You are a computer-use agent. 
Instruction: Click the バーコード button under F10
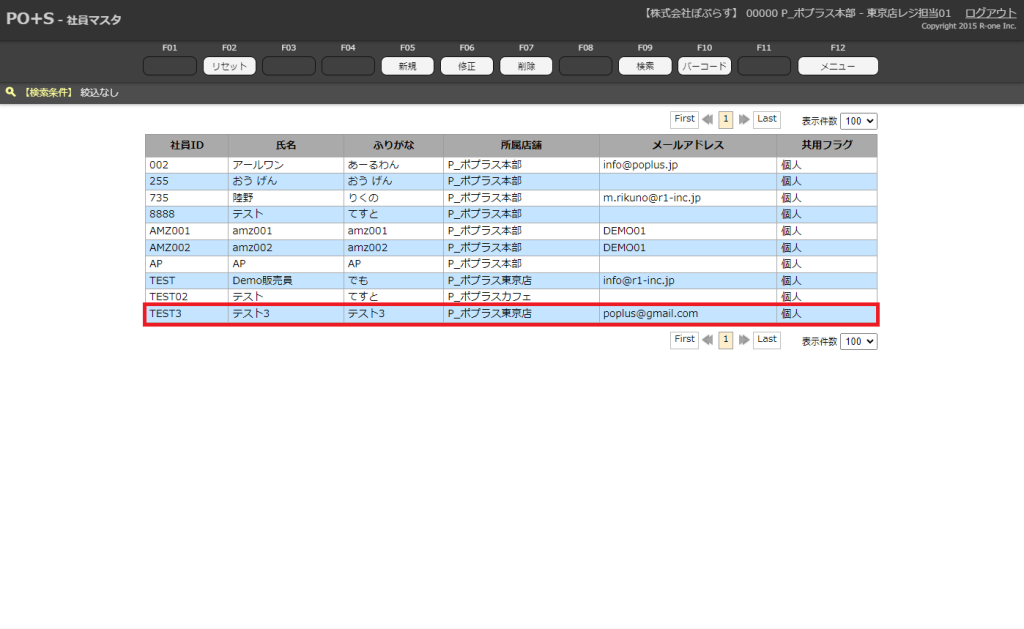[704, 66]
